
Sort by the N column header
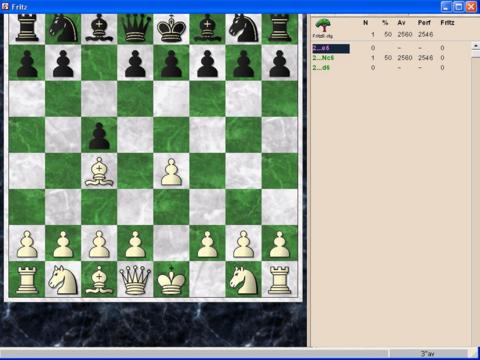click(365, 23)
